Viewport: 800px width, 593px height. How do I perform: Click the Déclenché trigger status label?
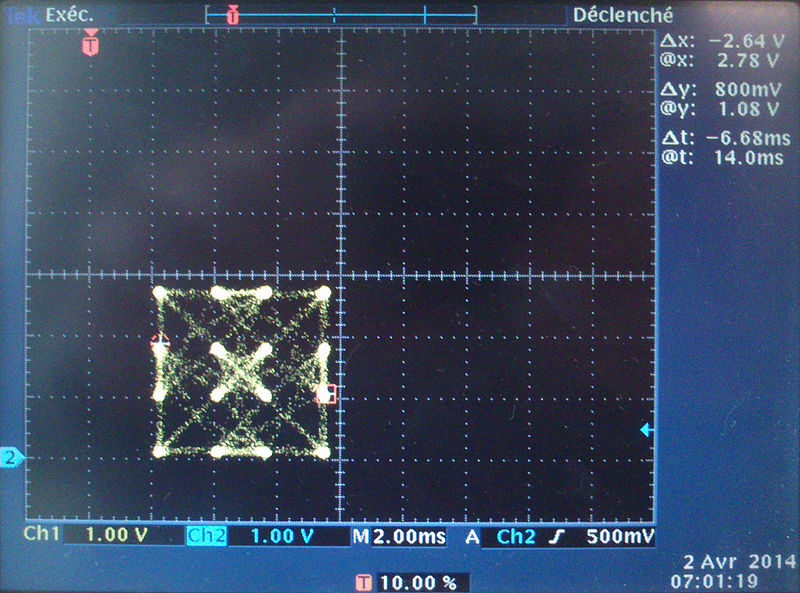(623, 16)
